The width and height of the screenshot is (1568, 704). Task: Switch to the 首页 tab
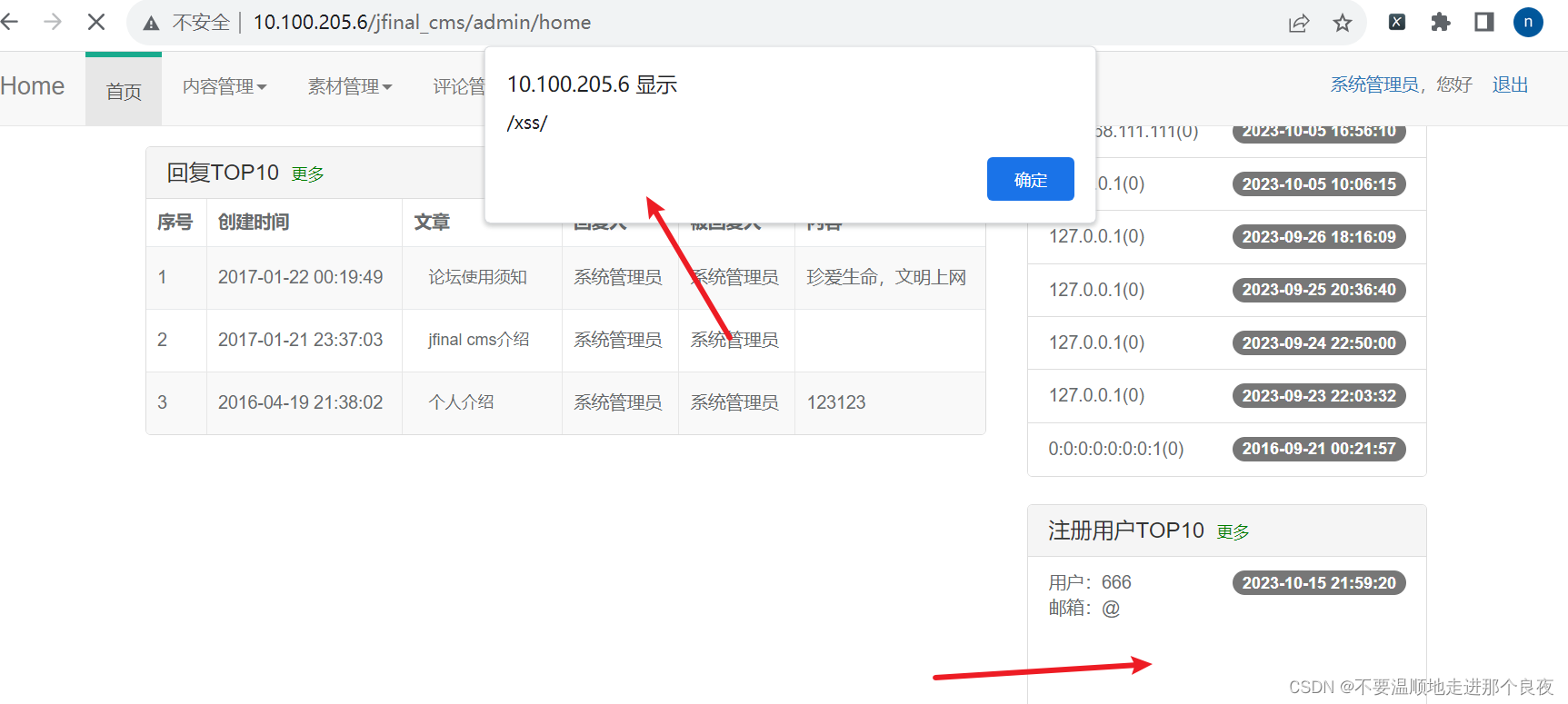pyautogui.click(x=124, y=91)
